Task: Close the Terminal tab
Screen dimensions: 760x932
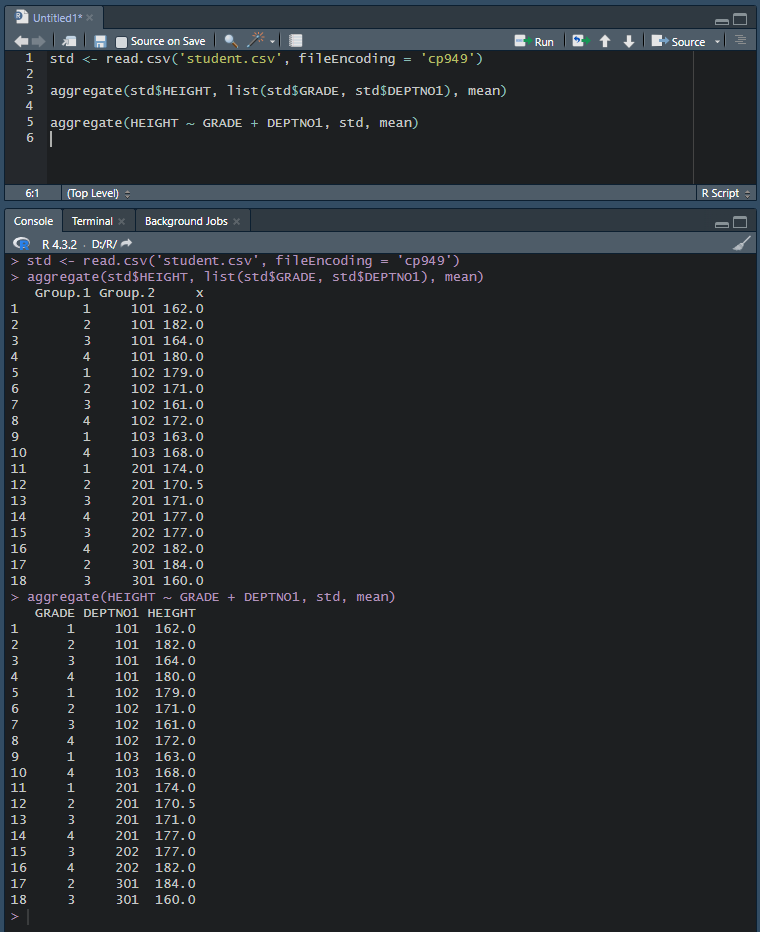Action: [x=122, y=221]
